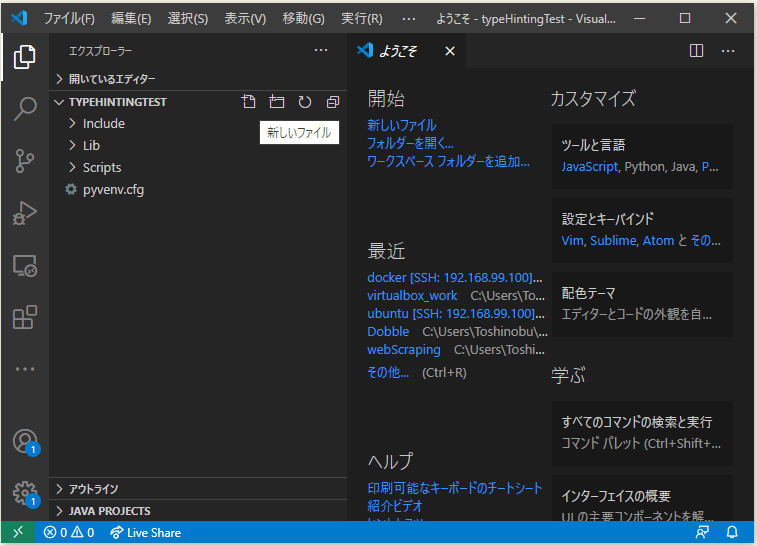The height and width of the screenshot is (546, 757).
Task: Open the Extensions view icon
Action: [25, 317]
